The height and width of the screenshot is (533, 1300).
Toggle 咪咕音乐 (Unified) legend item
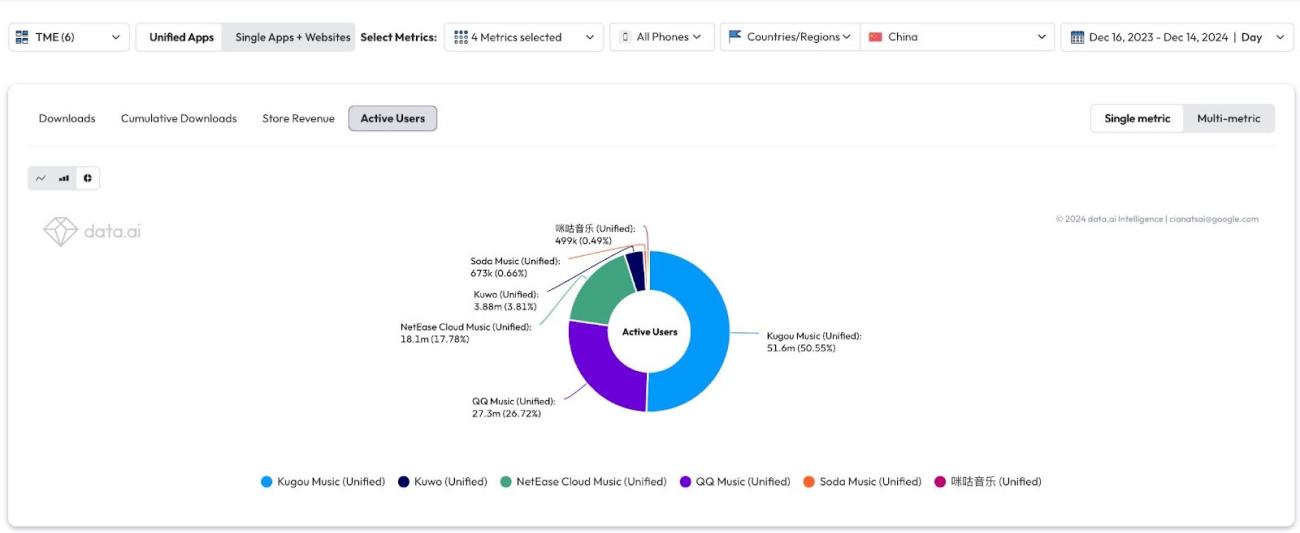coord(988,482)
